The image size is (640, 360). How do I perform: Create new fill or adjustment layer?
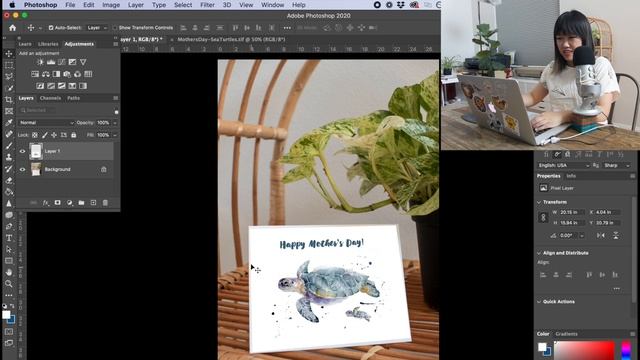click(69, 203)
